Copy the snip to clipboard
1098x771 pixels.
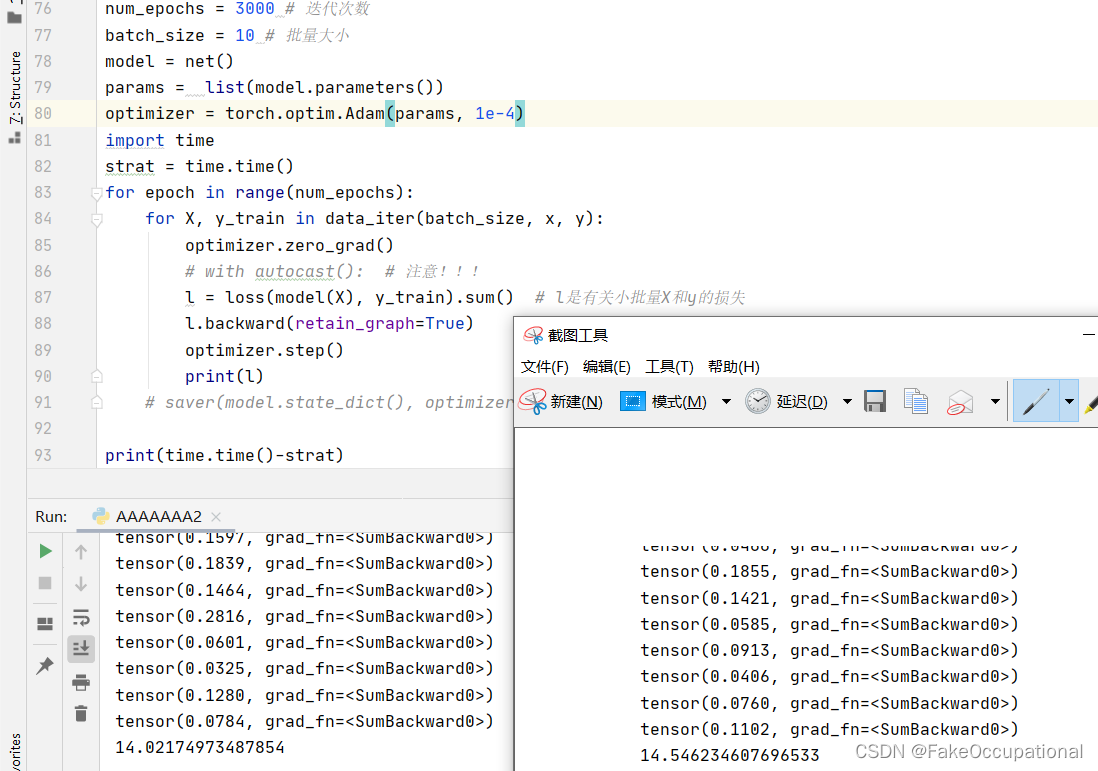(x=915, y=400)
